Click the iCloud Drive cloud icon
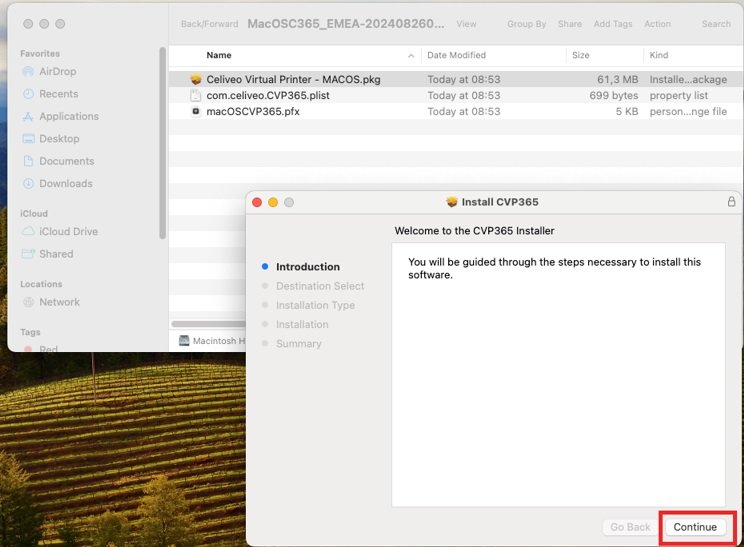Image resolution: width=744 pixels, height=547 pixels. [x=28, y=232]
